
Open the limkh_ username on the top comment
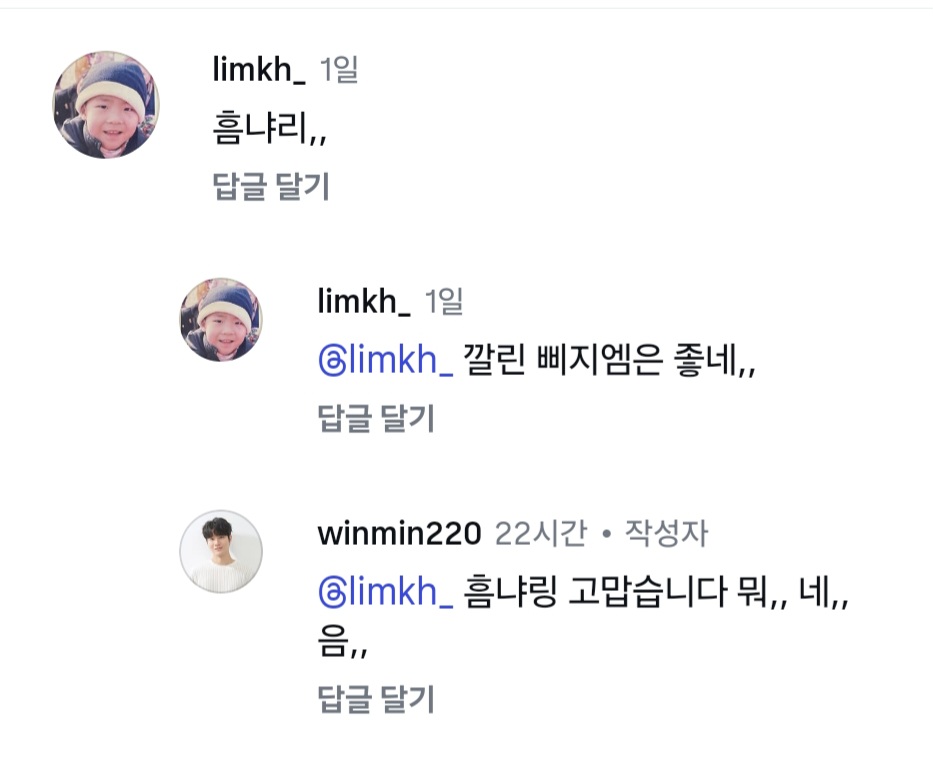(x=257, y=70)
